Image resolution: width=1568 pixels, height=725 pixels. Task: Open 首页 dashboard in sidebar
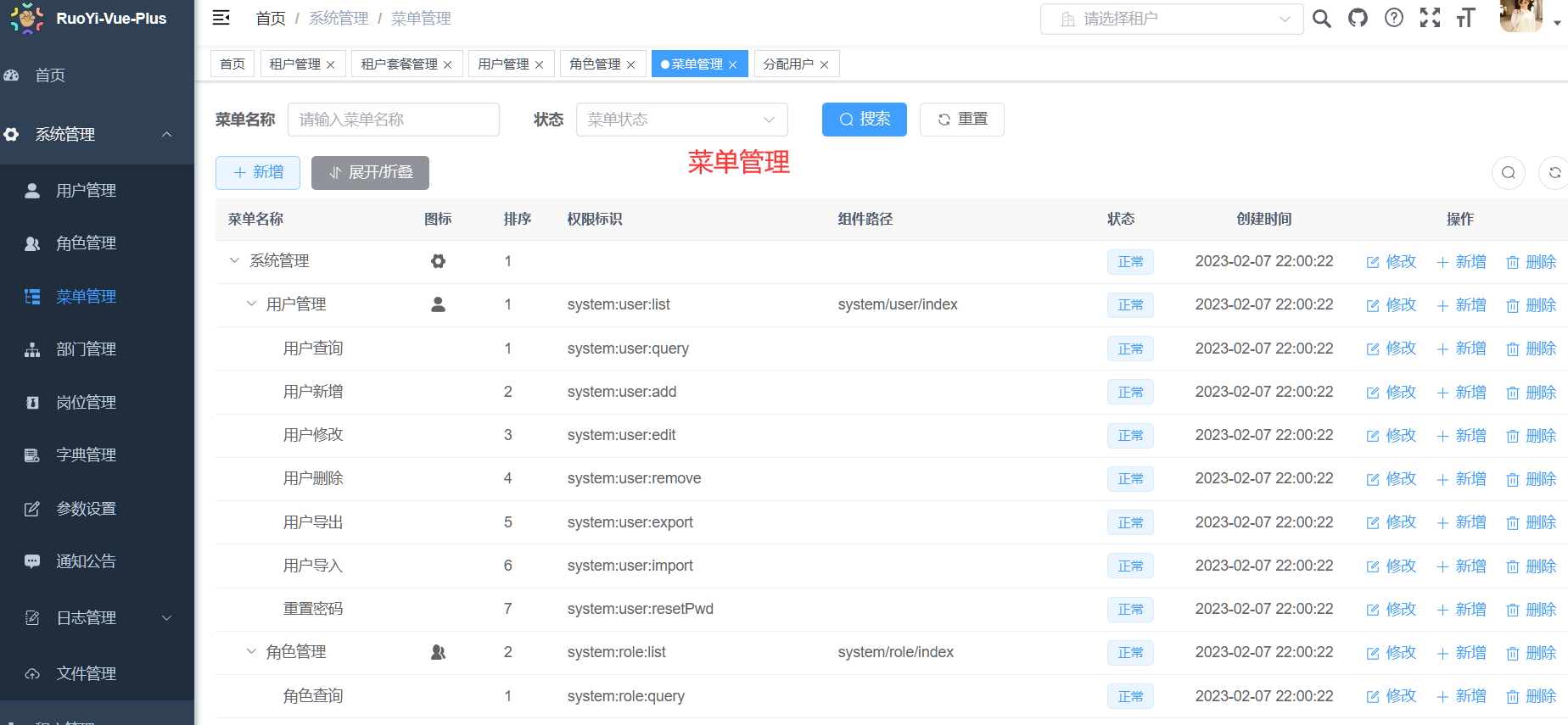pyautogui.click(x=97, y=75)
